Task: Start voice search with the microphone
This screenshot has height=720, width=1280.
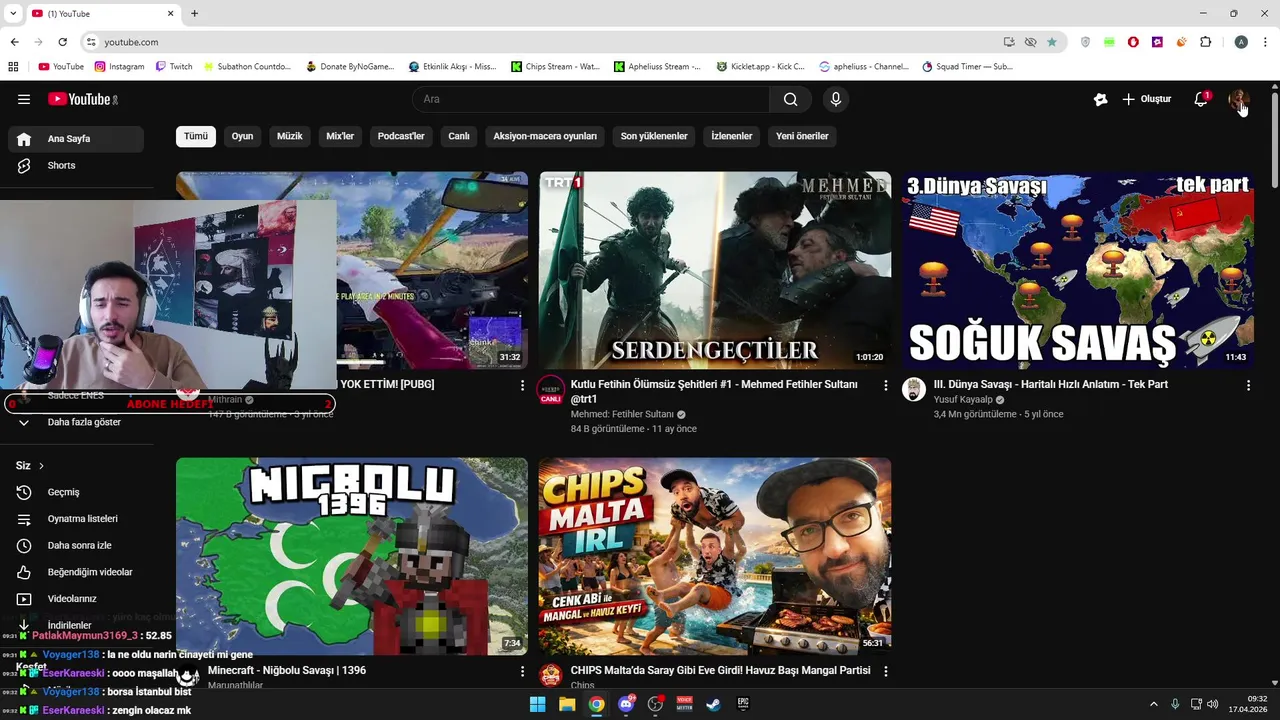Action: click(836, 99)
